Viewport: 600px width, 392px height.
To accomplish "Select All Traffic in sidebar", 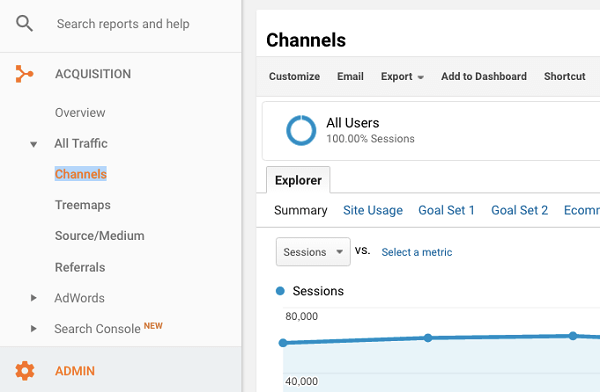I will pyautogui.click(x=81, y=143).
